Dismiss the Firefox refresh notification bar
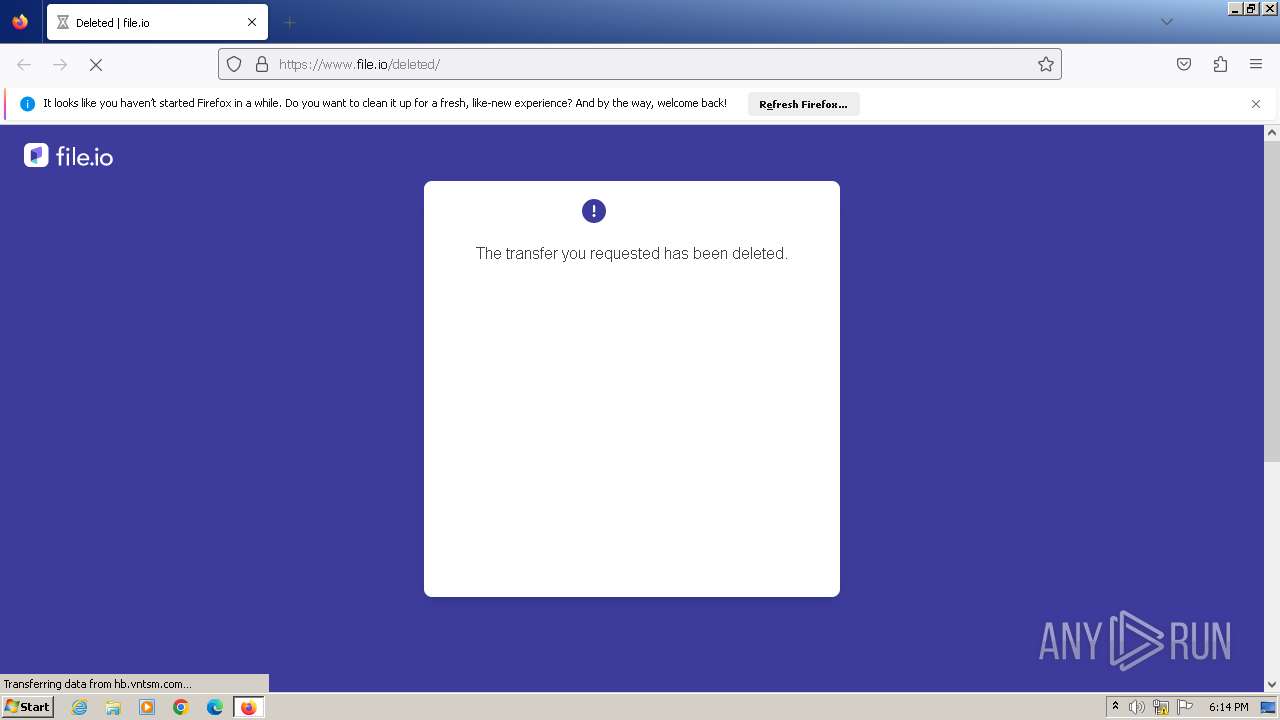The height and width of the screenshot is (720, 1280). click(x=1256, y=104)
